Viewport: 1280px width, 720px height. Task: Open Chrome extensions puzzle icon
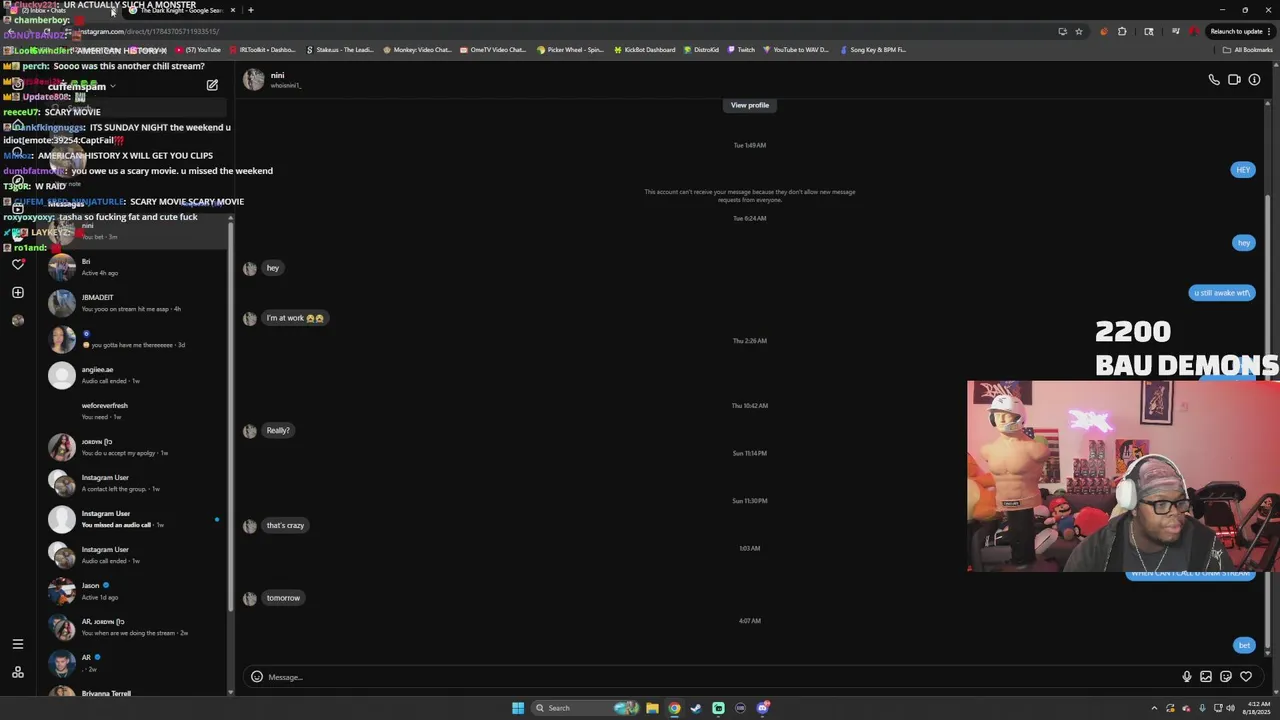[x=1122, y=31]
